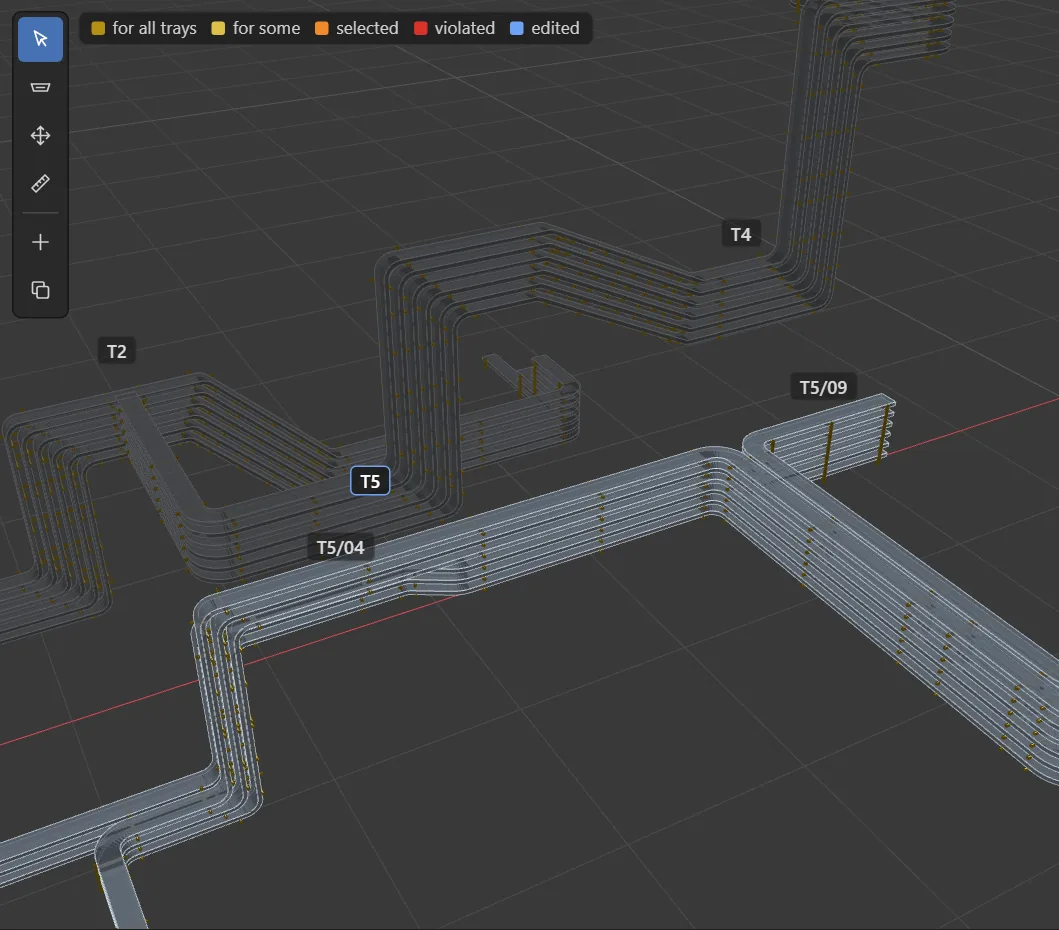This screenshot has width=1059, height=930.
Task: Select the T2 tray label
Action: pos(117,351)
